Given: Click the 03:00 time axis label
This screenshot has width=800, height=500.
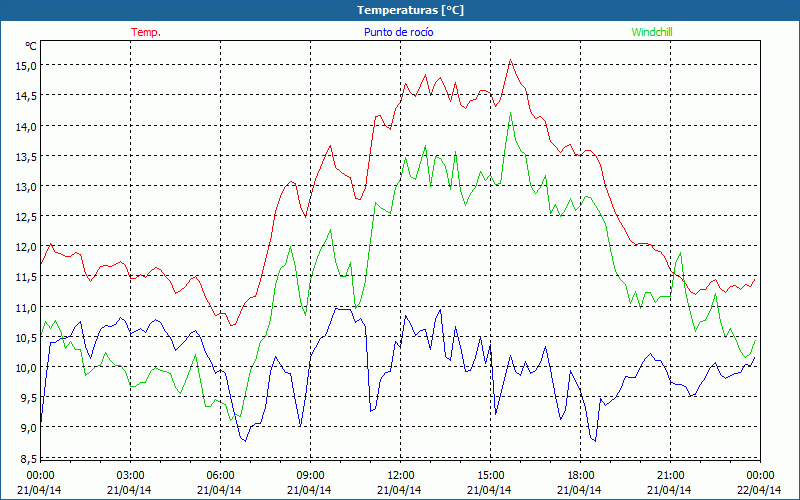Looking at the screenshot, I should point(130,476).
